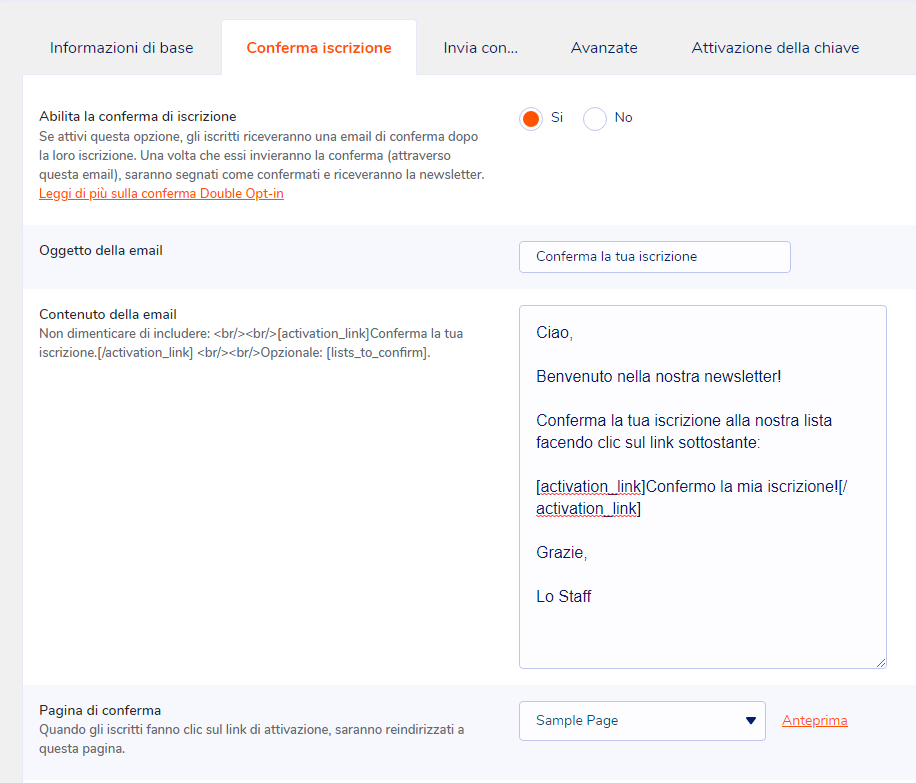Open the Informazioni di base tab
The image size is (916, 783).
pyautogui.click(x=121, y=48)
